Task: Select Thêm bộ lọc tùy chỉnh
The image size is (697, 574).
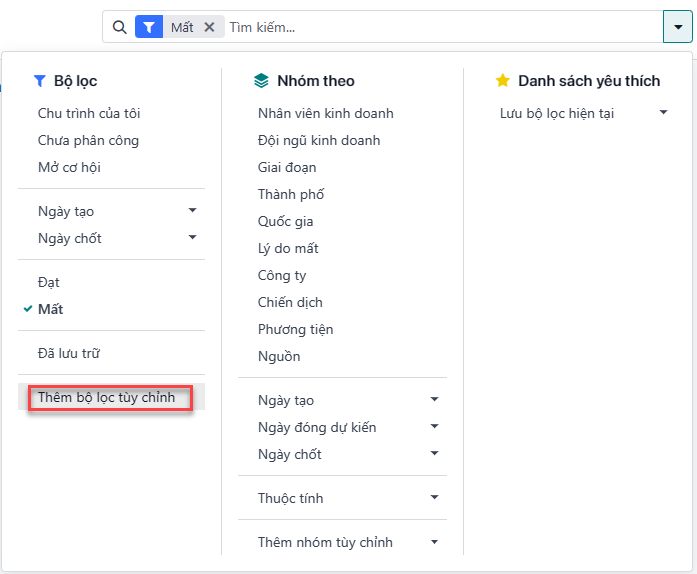Action: (107, 397)
